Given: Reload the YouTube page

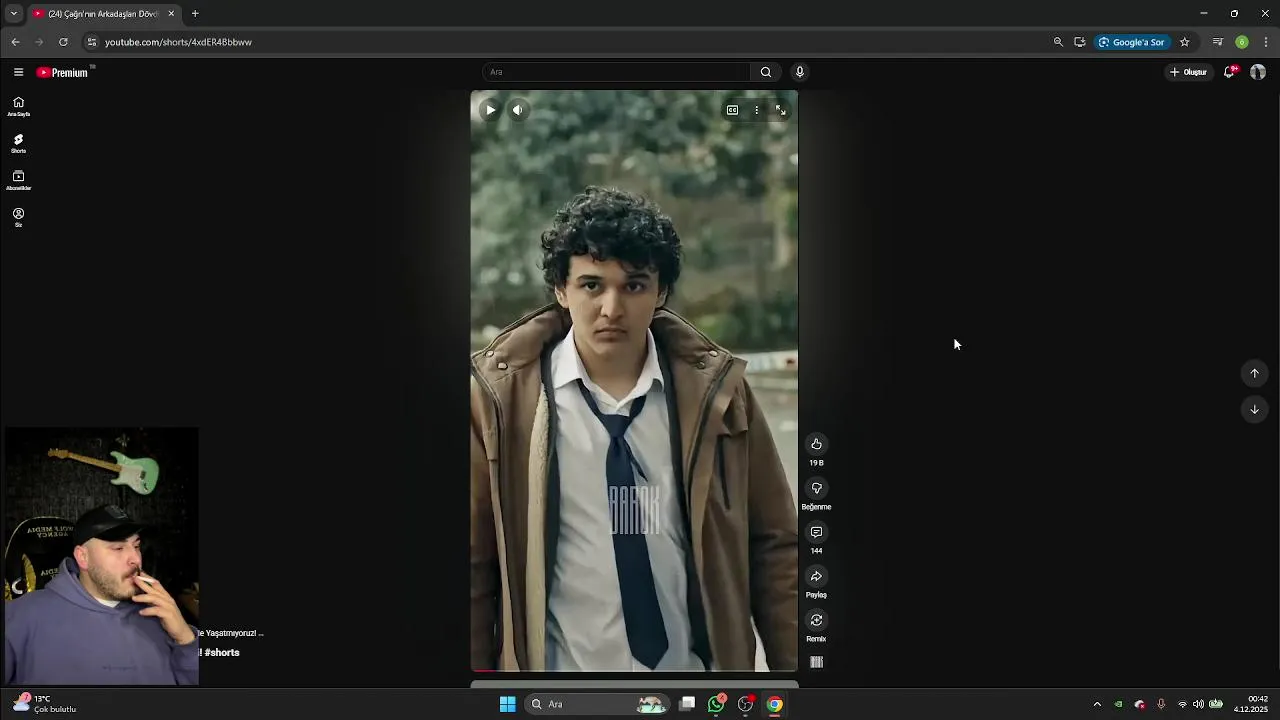Looking at the screenshot, I should tap(63, 42).
